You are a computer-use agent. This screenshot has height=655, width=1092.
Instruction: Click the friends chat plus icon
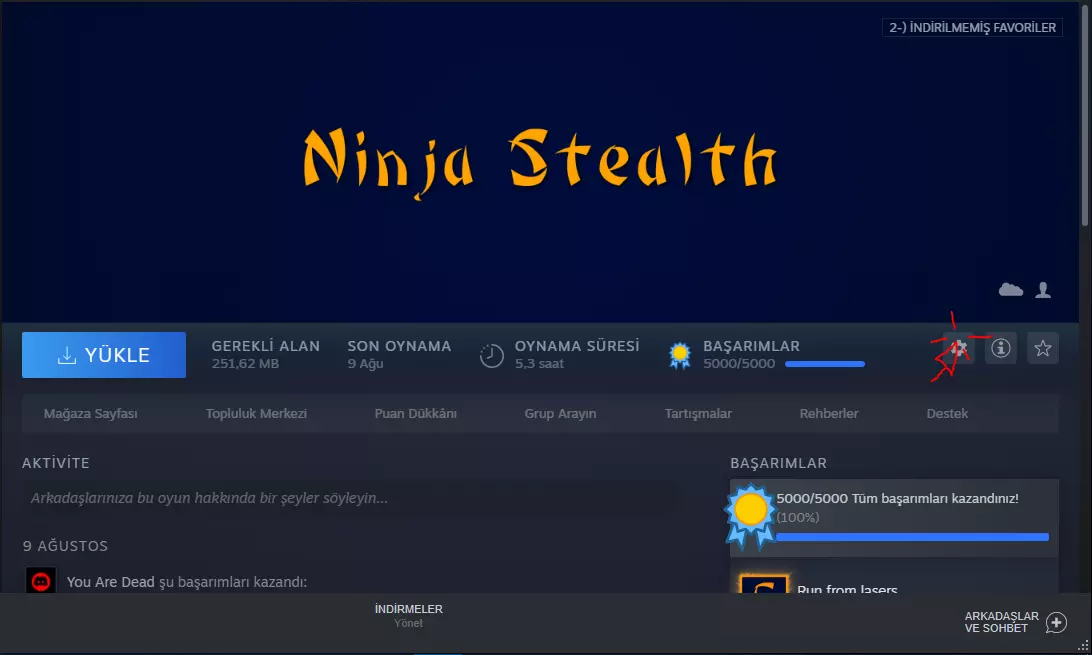click(x=1056, y=622)
